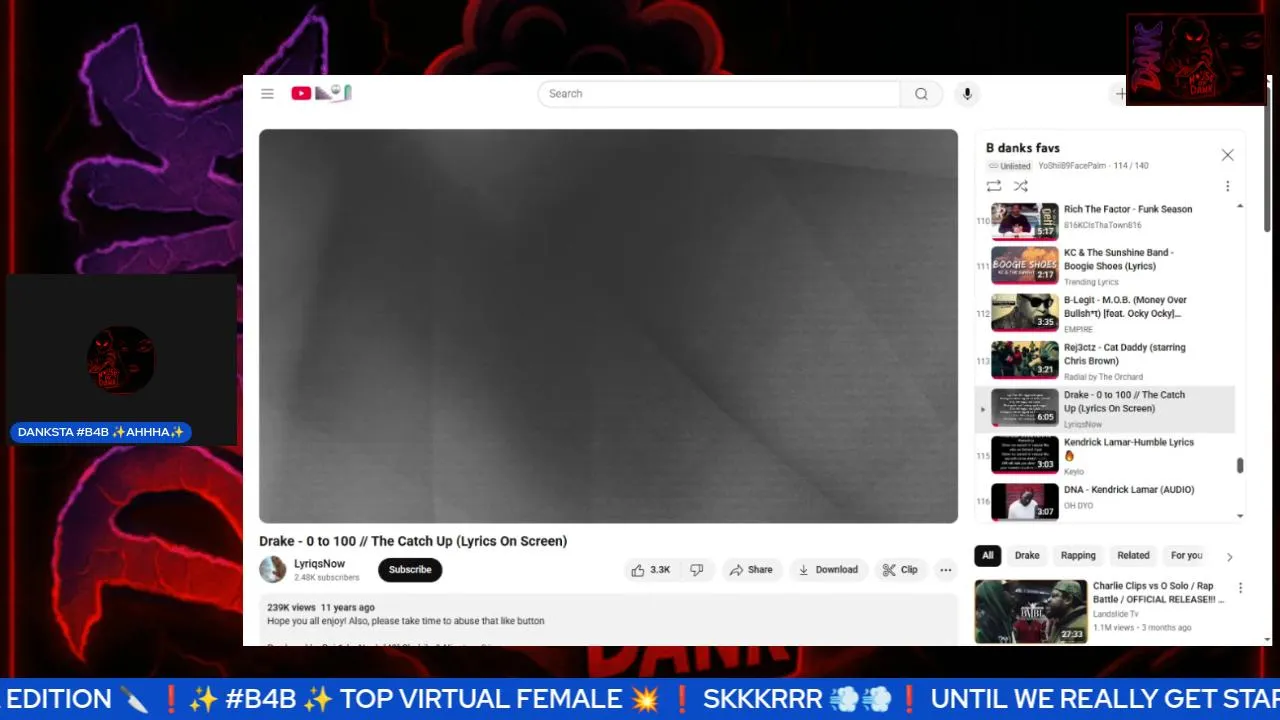Click in the Search input field

719,94
